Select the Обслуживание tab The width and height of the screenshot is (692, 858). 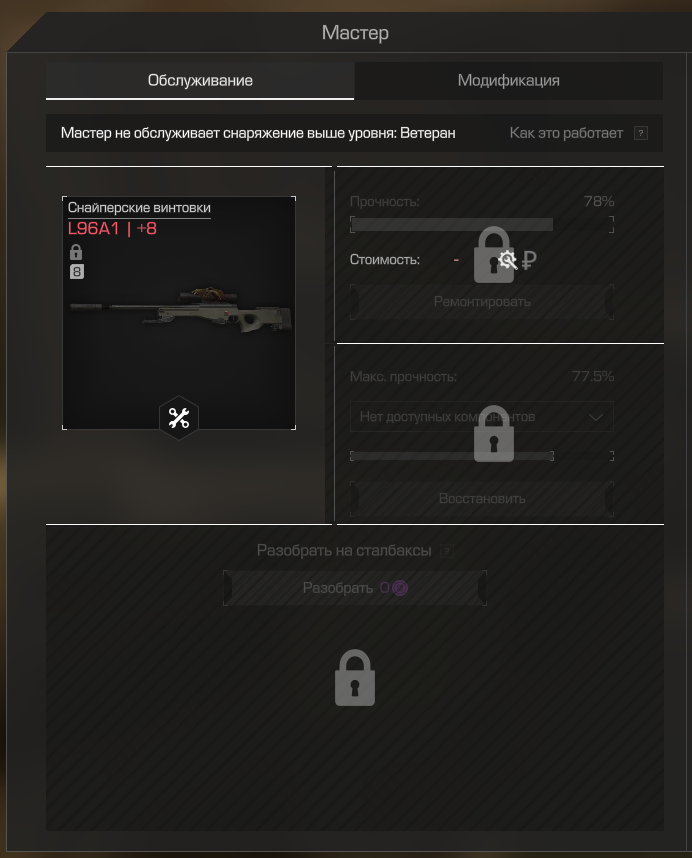coord(200,80)
